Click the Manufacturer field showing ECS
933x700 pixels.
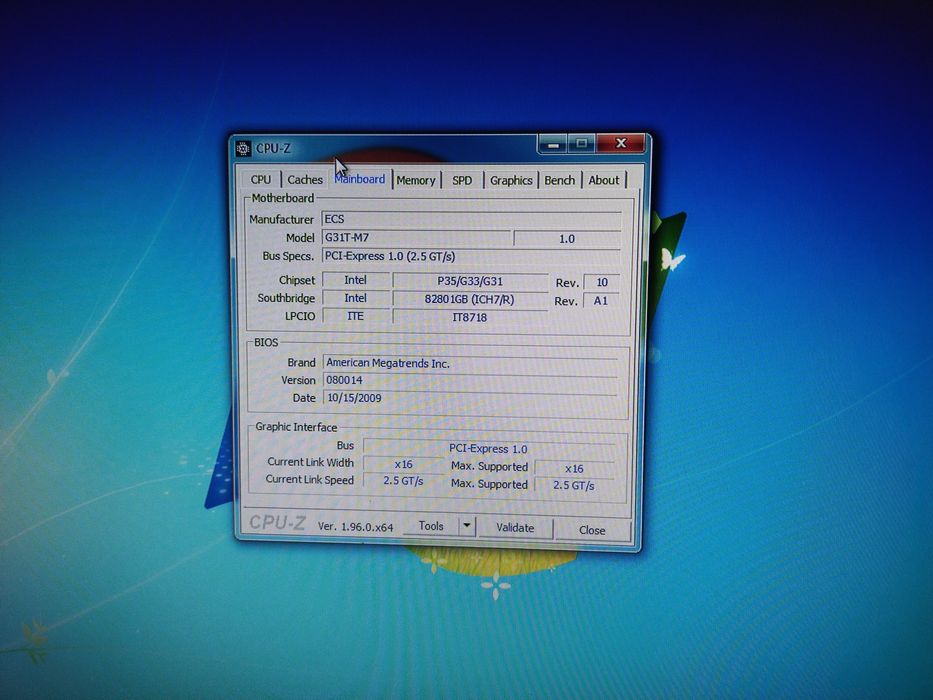pyautogui.click(x=471, y=218)
